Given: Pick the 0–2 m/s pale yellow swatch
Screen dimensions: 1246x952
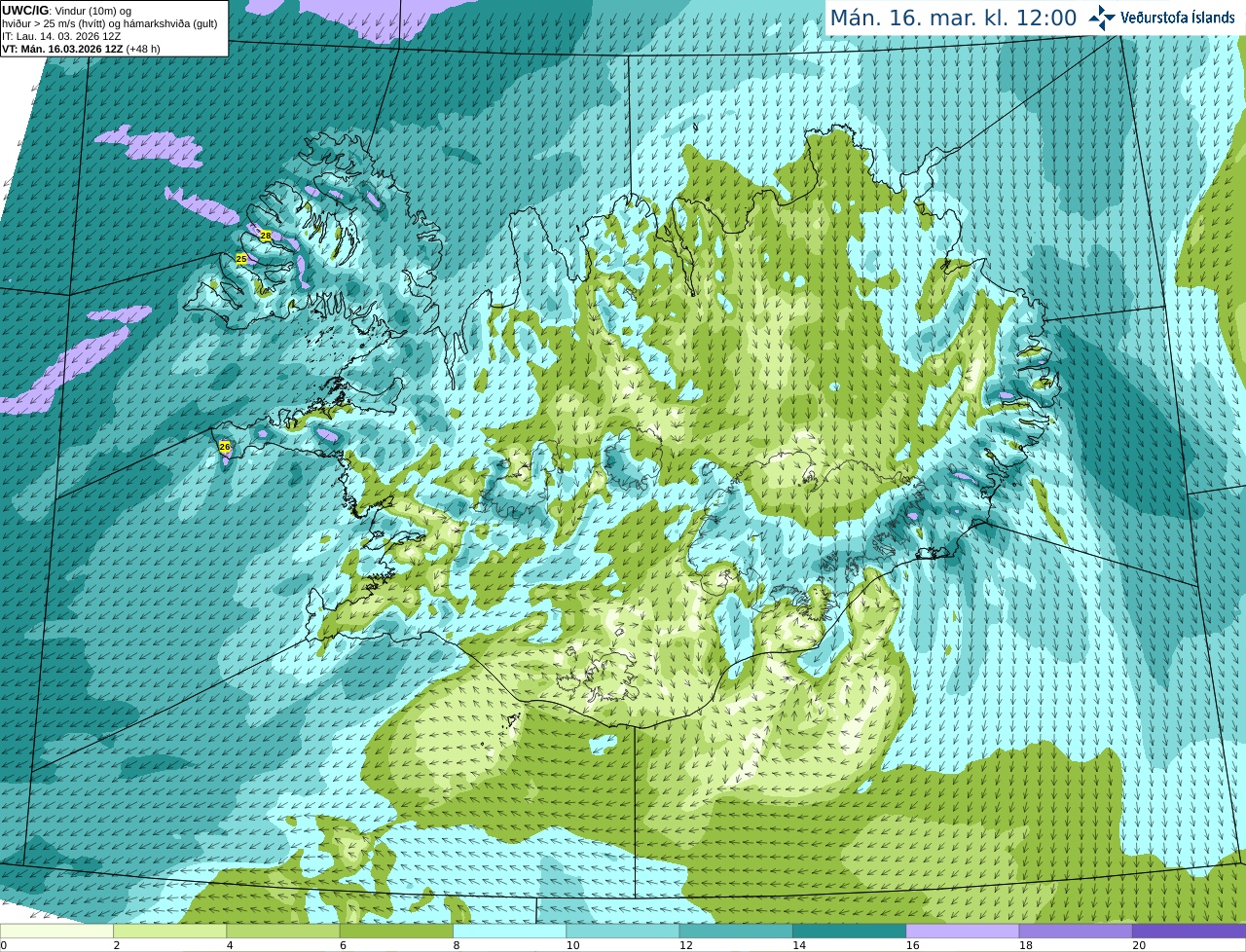Looking at the screenshot, I should tap(56, 931).
